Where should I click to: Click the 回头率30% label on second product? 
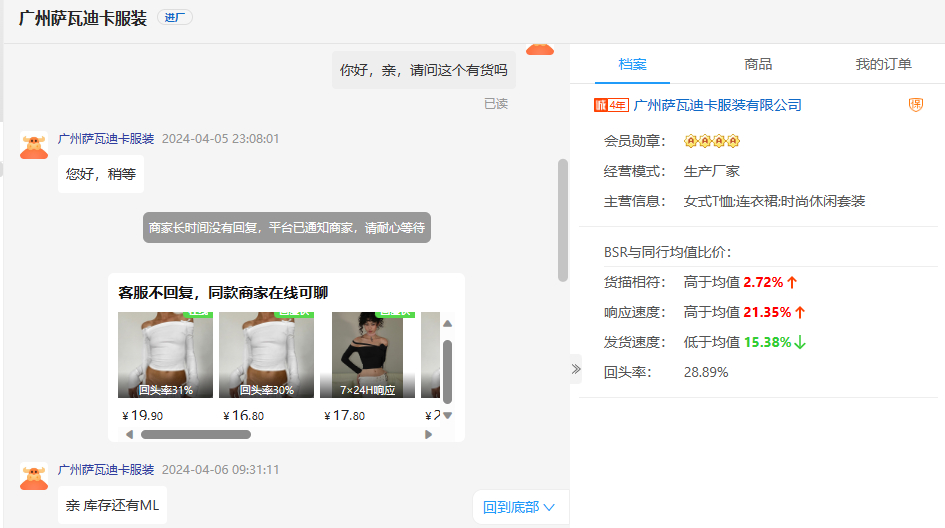coord(267,390)
